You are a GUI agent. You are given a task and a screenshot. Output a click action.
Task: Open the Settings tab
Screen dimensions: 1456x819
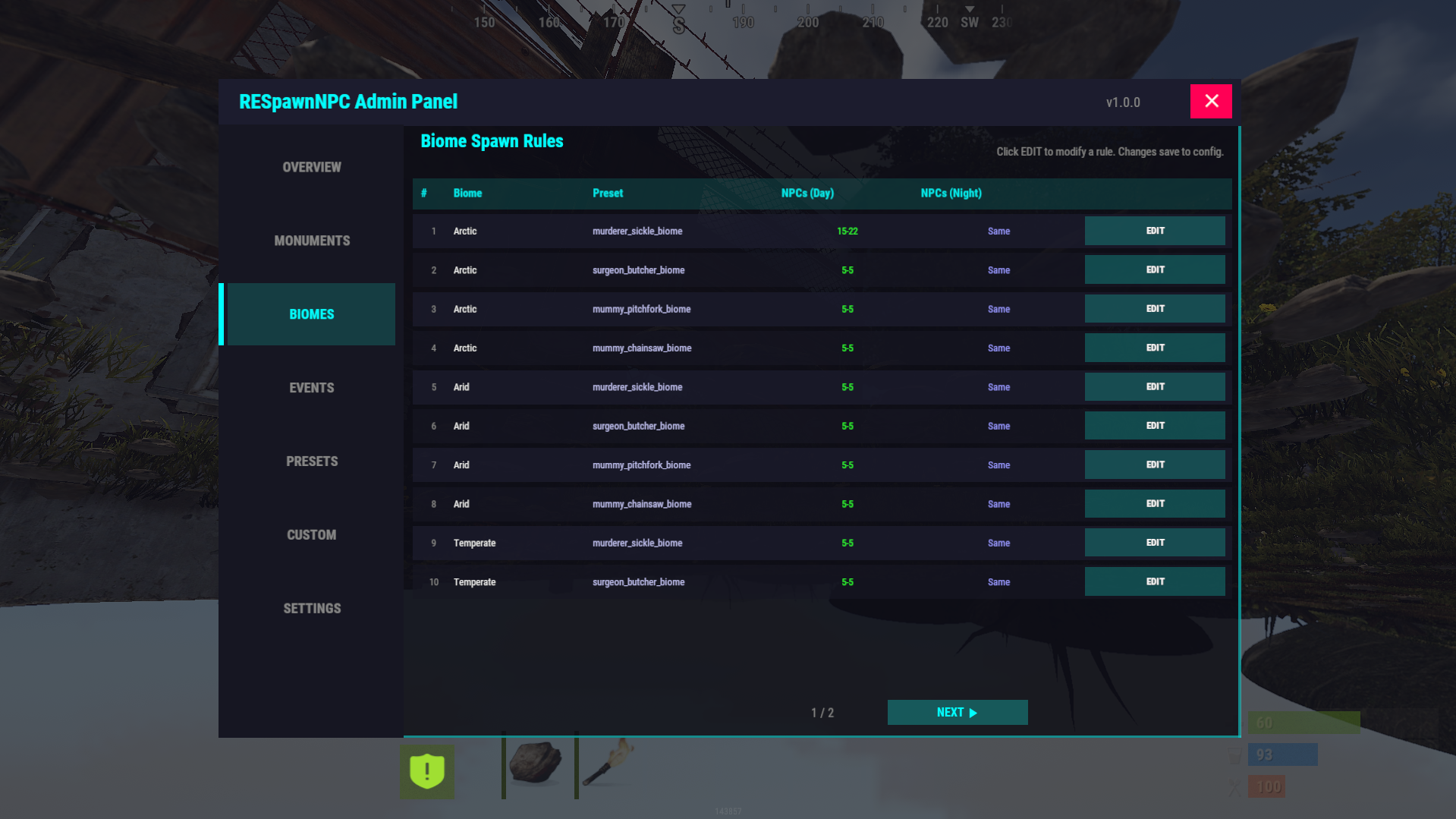pyautogui.click(x=311, y=609)
